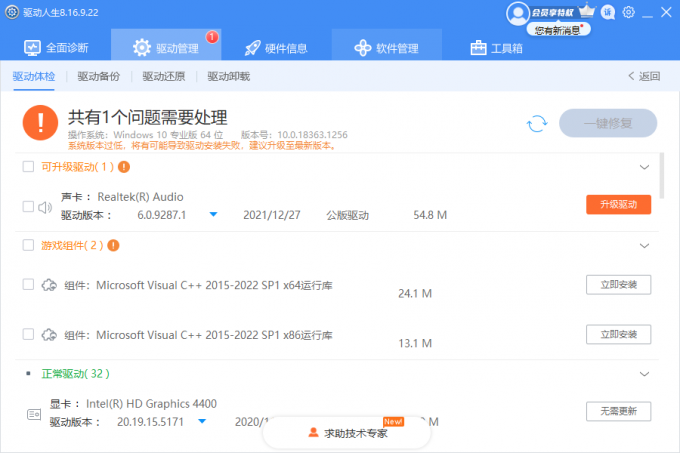Click 求助技术专家 help bar
Image resolution: width=680 pixels, height=453 pixels.
pyautogui.click(x=347, y=433)
